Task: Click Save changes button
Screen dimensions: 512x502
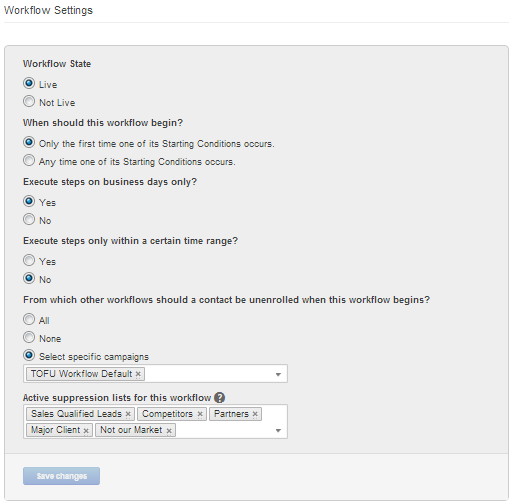Action: pyautogui.click(x=61, y=476)
